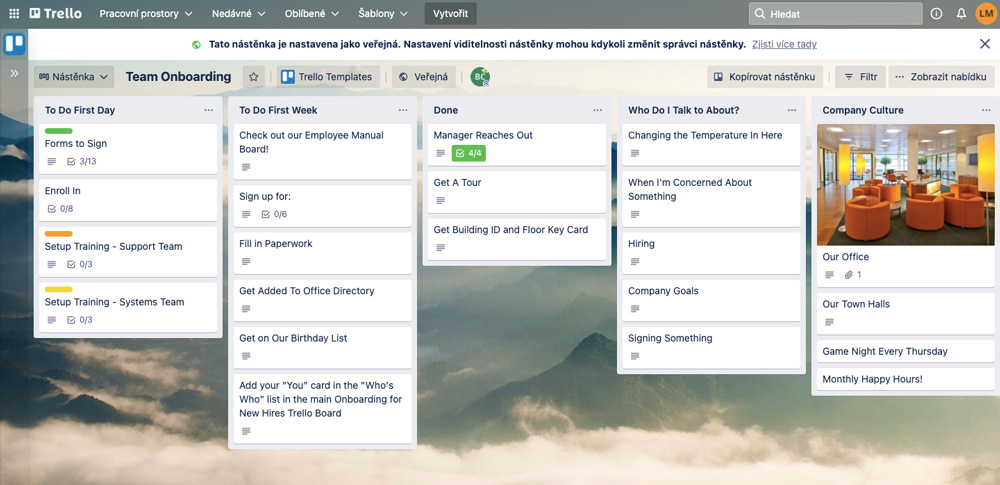Follow the Zjisti více tady link
This screenshot has height=485, width=1000.
coord(784,45)
